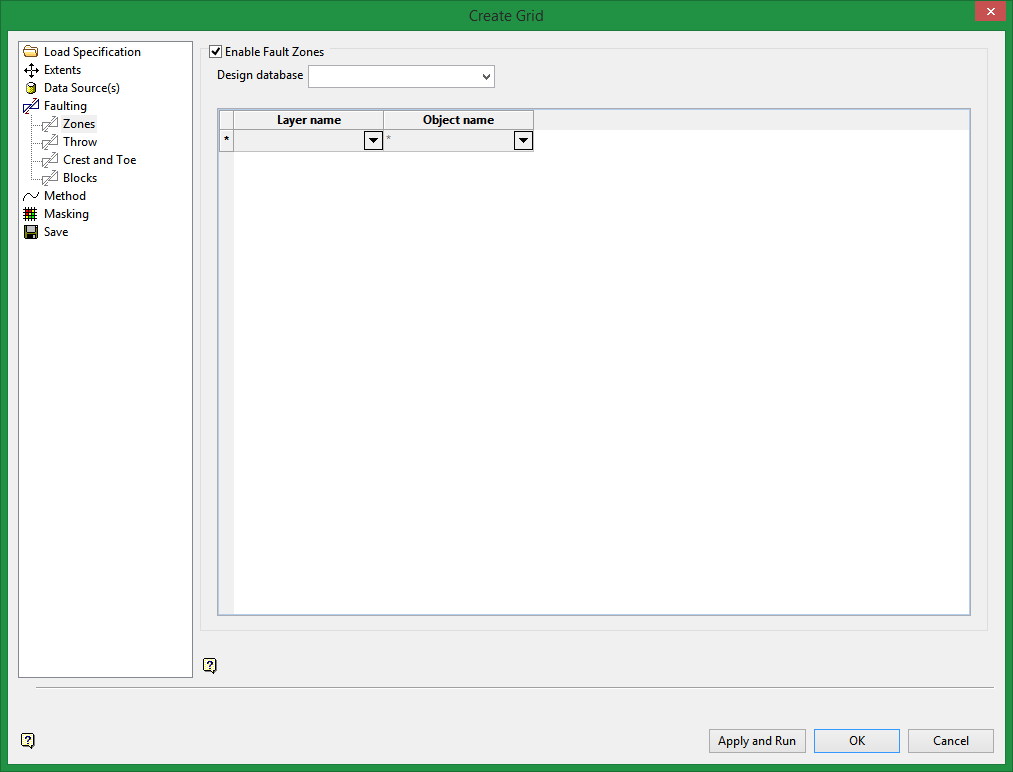Click the Zones fault icon
The height and width of the screenshot is (772, 1013).
tap(50, 124)
